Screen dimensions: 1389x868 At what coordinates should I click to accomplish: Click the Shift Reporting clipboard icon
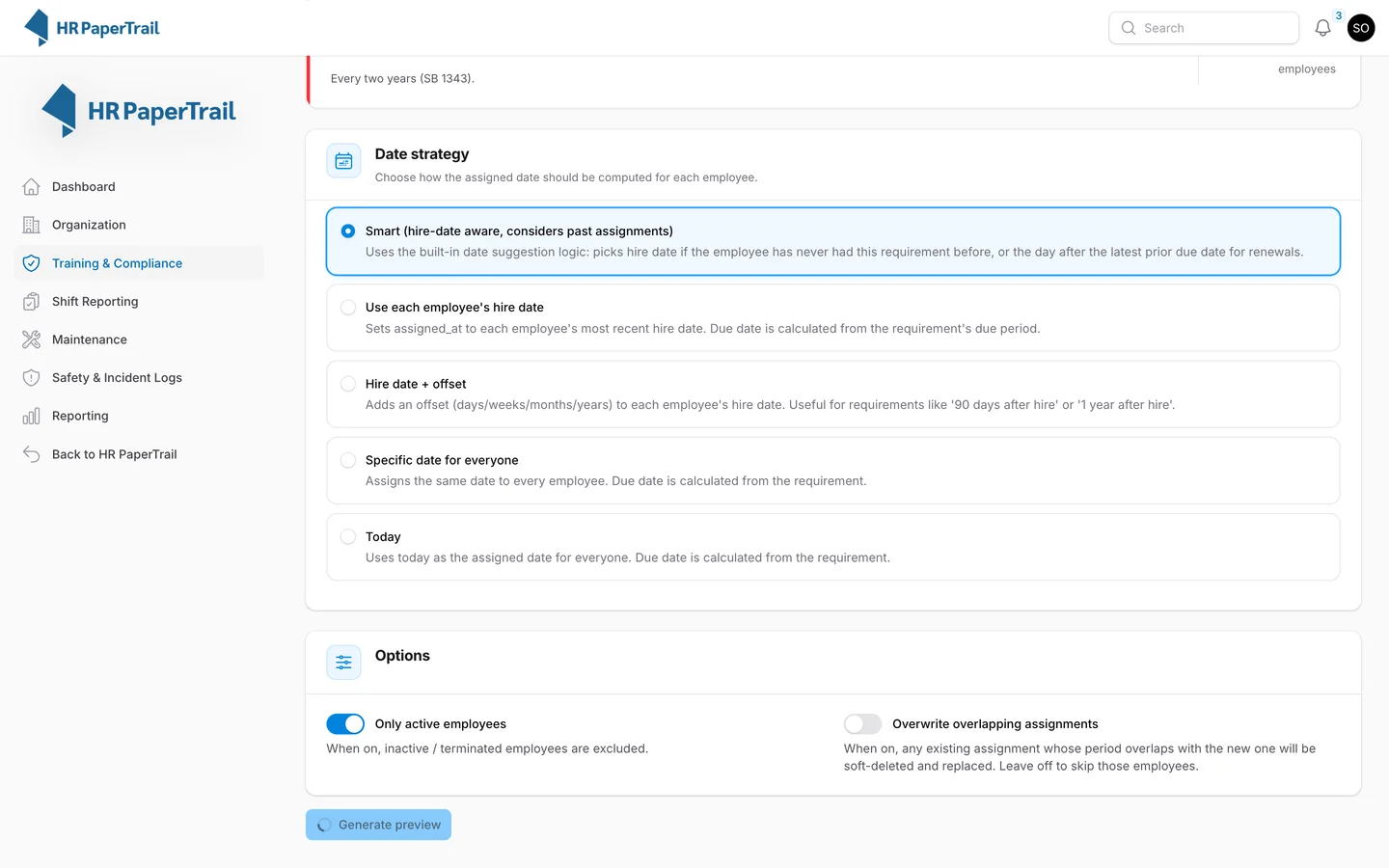click(x=32, y=302)
